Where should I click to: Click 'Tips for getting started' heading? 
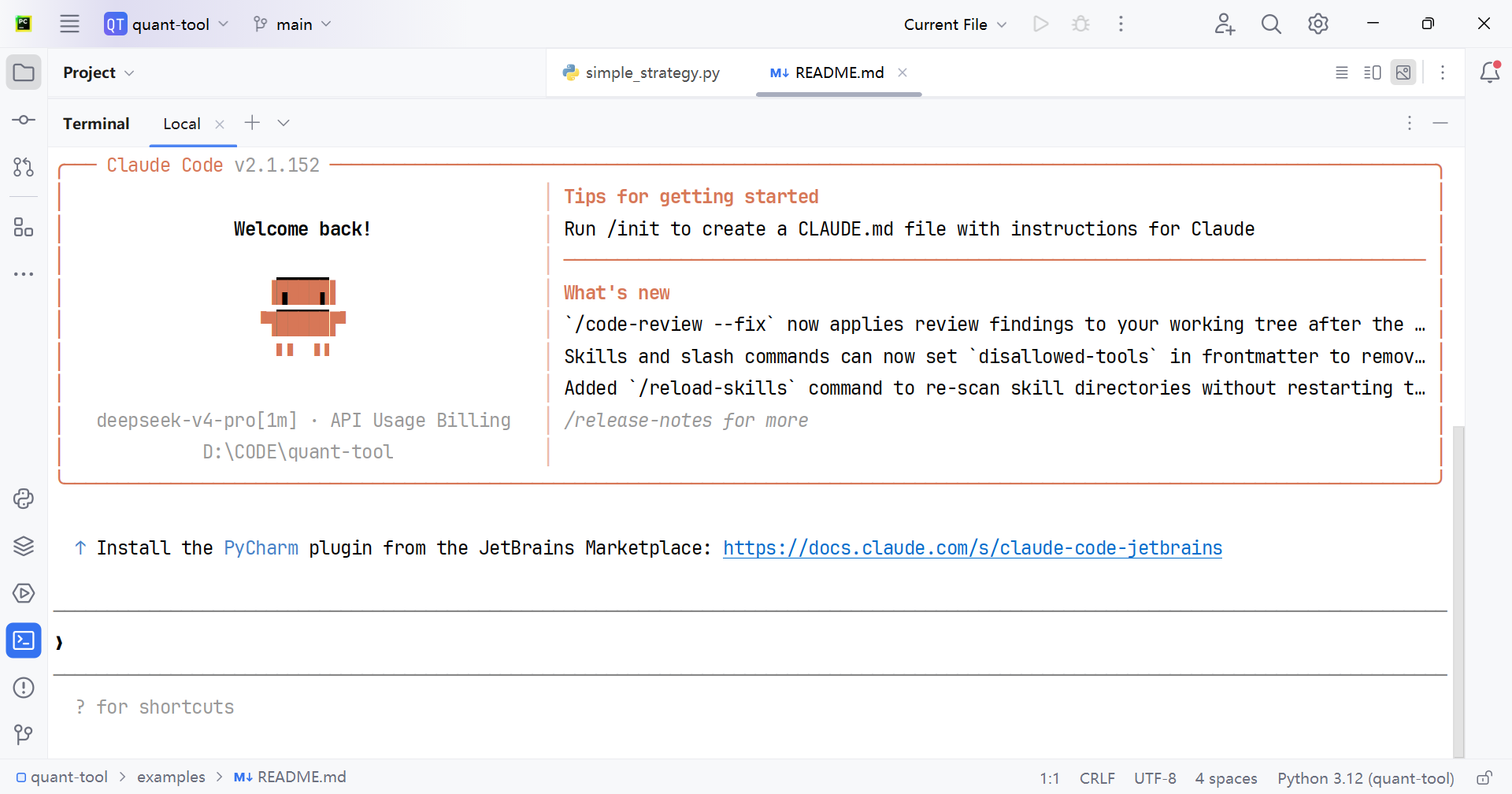click(x=691, y=197)
